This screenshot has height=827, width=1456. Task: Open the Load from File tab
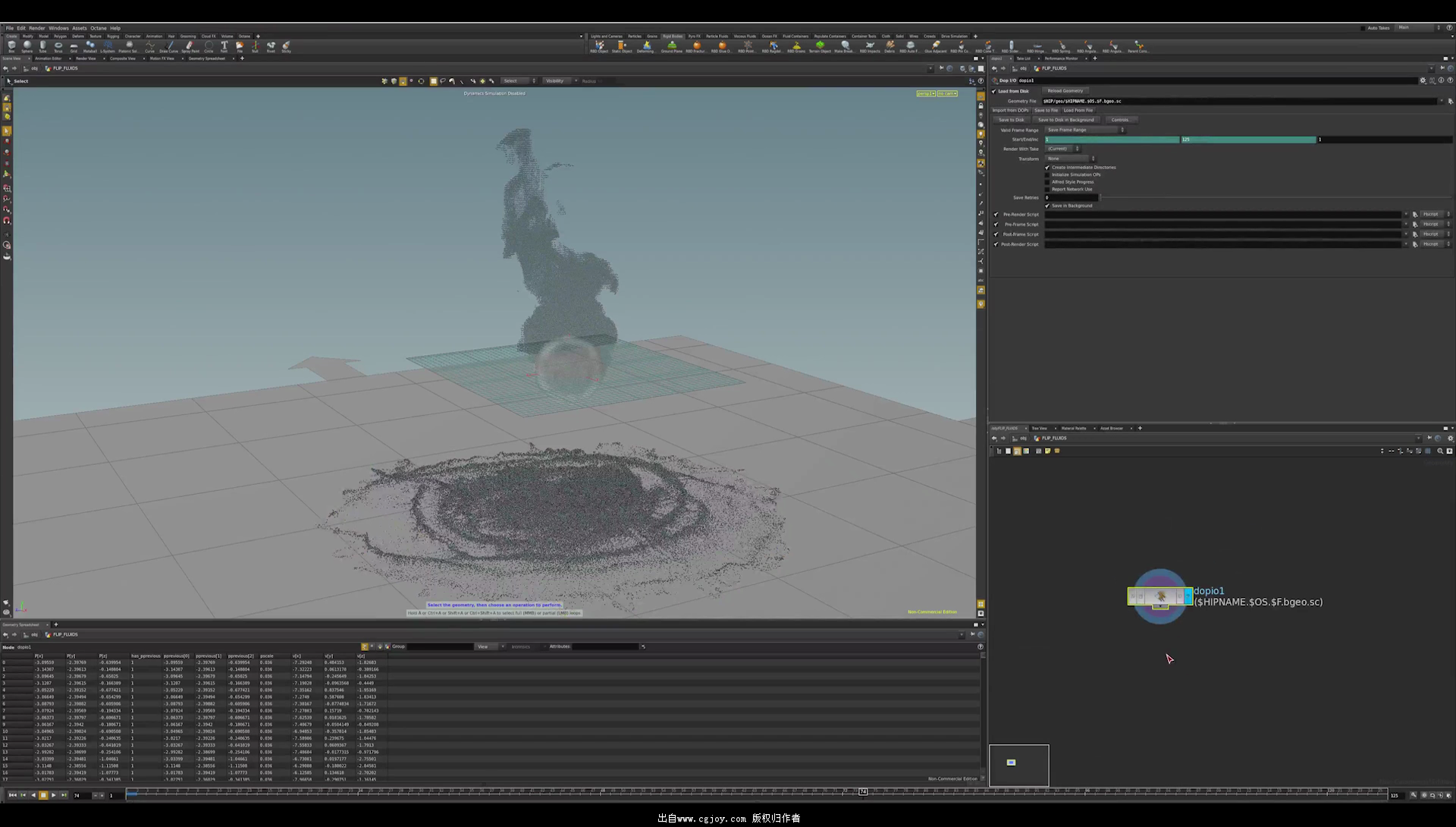pyautogui.click(x=1078, y=111)
